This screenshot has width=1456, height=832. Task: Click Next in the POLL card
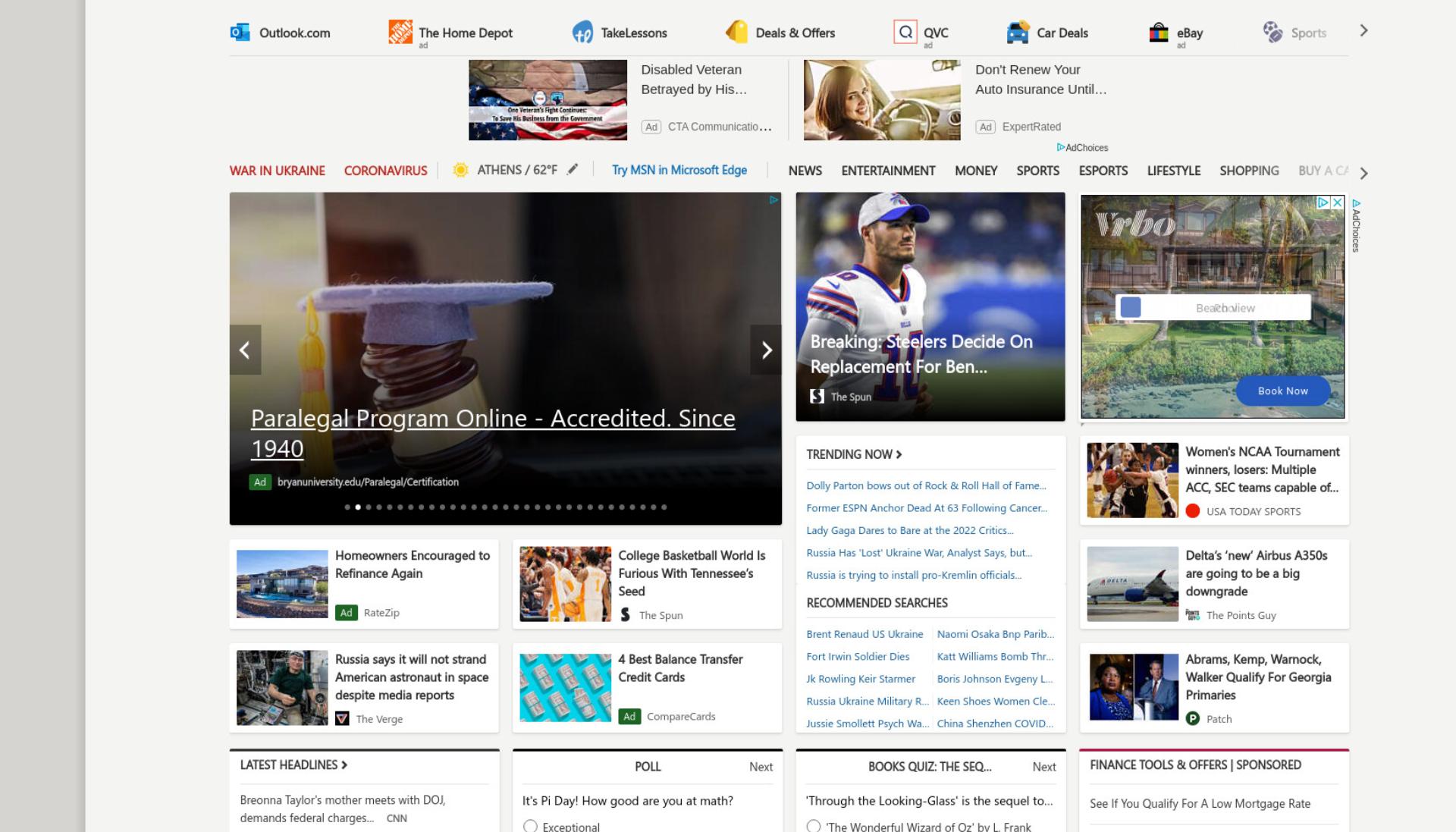point(761,767)
